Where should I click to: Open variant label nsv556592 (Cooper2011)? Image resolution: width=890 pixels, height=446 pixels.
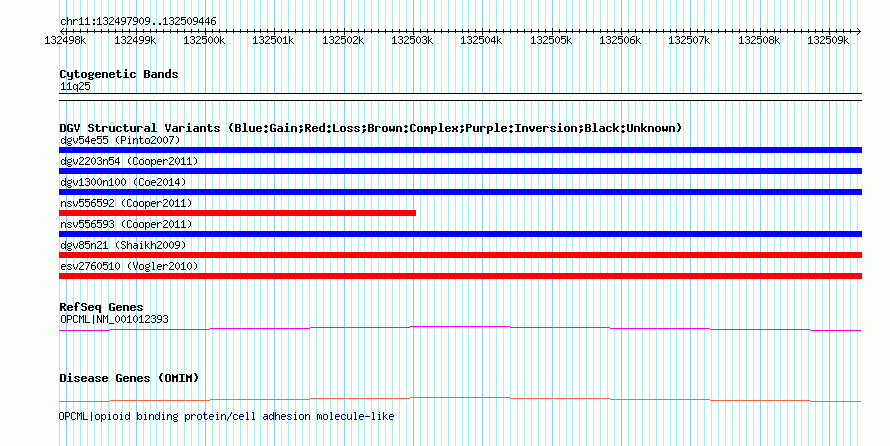(126, 203)
